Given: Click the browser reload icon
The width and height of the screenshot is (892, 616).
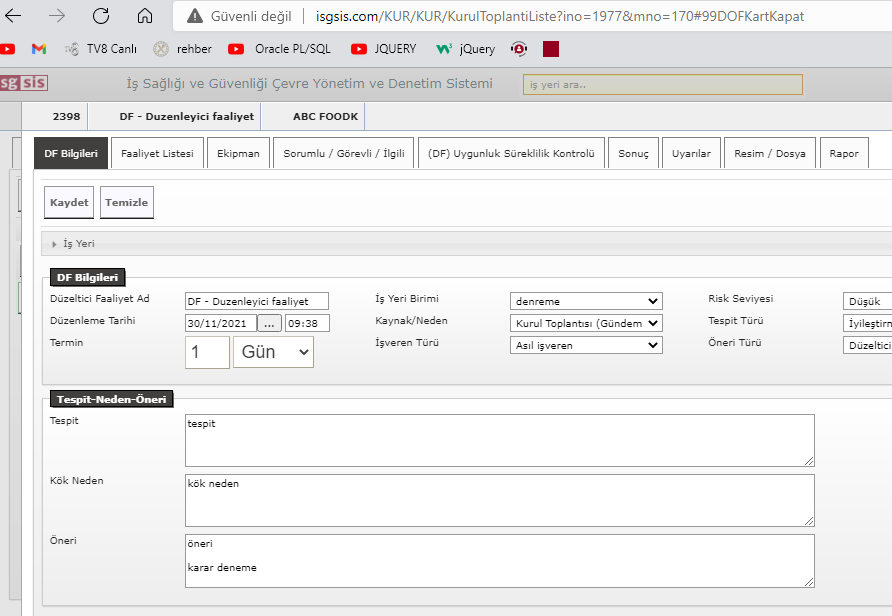Looking at the screenshot, I should 101,16.
